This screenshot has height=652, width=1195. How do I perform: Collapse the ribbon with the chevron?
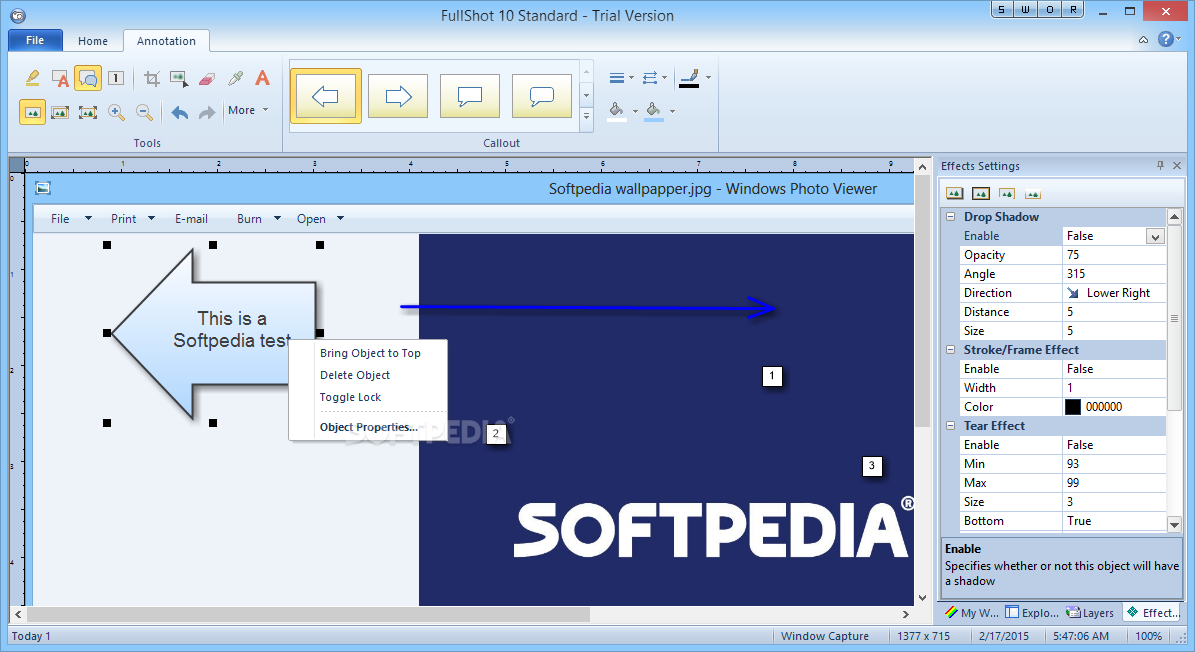point(1143,40)
